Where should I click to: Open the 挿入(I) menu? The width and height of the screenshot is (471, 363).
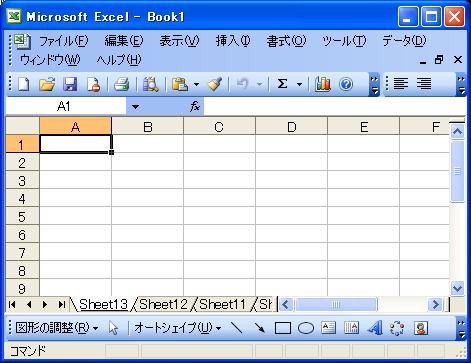pyautogui.click(x=233, y=41)
